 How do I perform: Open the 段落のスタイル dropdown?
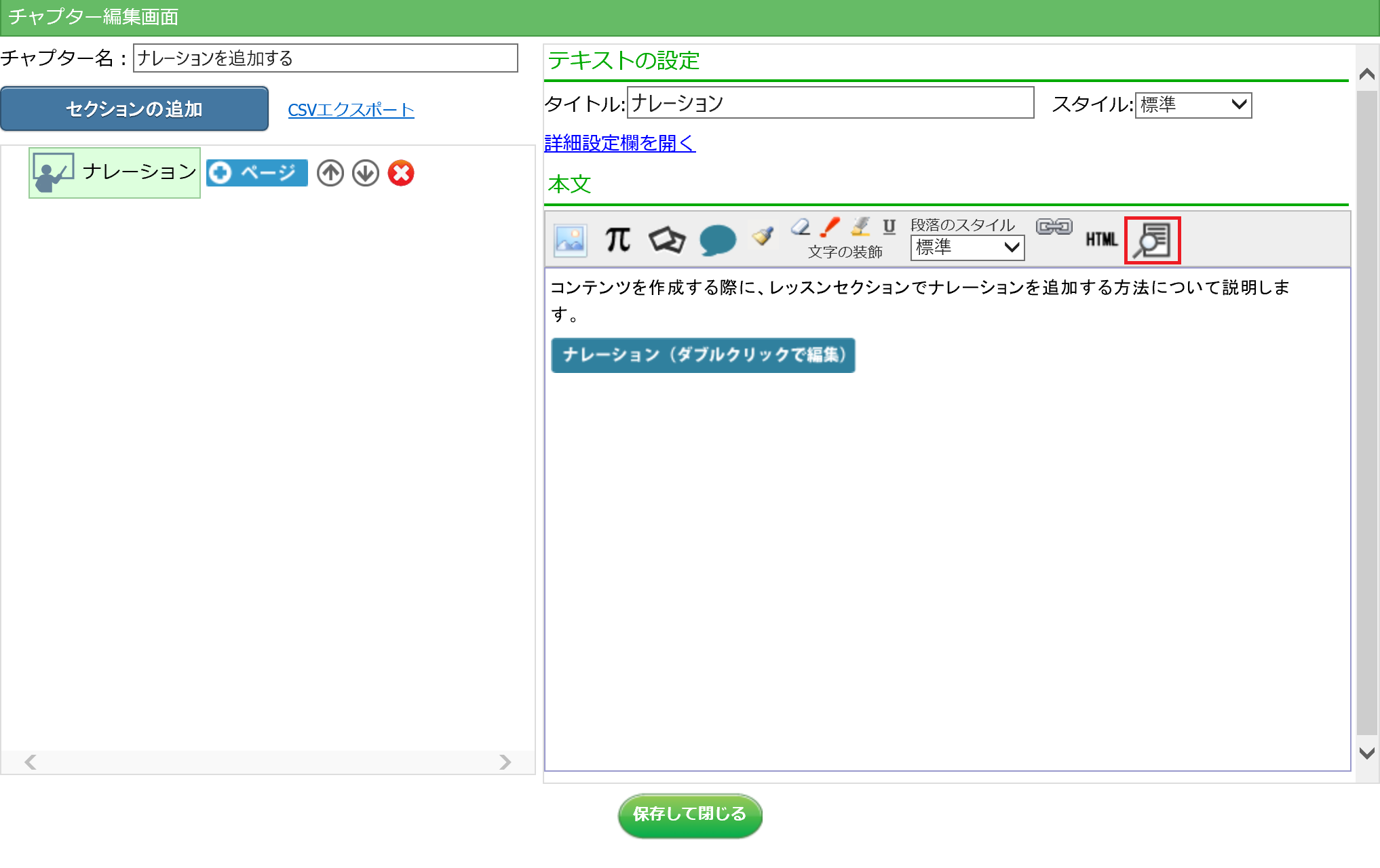[x=967, y=248]
